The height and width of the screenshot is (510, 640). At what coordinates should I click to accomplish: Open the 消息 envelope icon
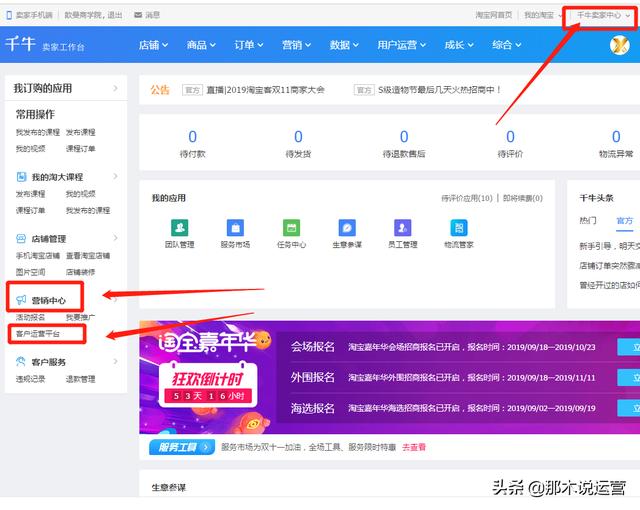pyautogui.click(x=138, y=15)
